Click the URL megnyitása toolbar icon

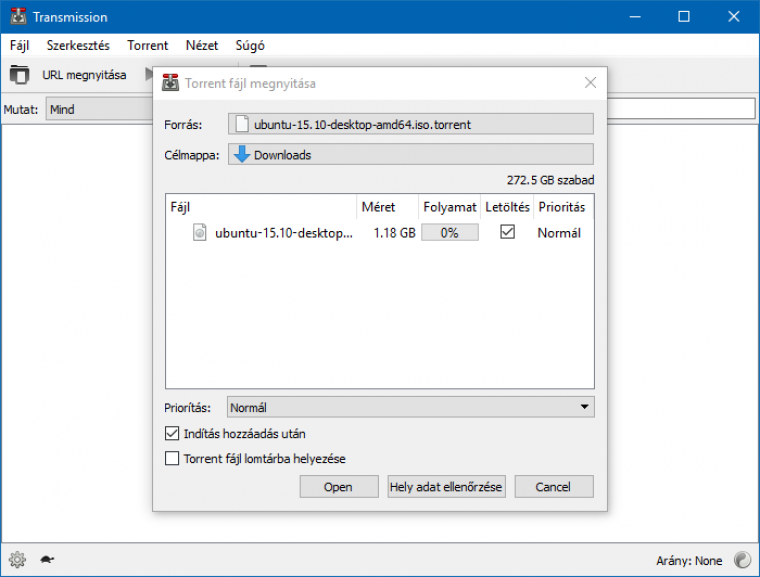(19, 75)
